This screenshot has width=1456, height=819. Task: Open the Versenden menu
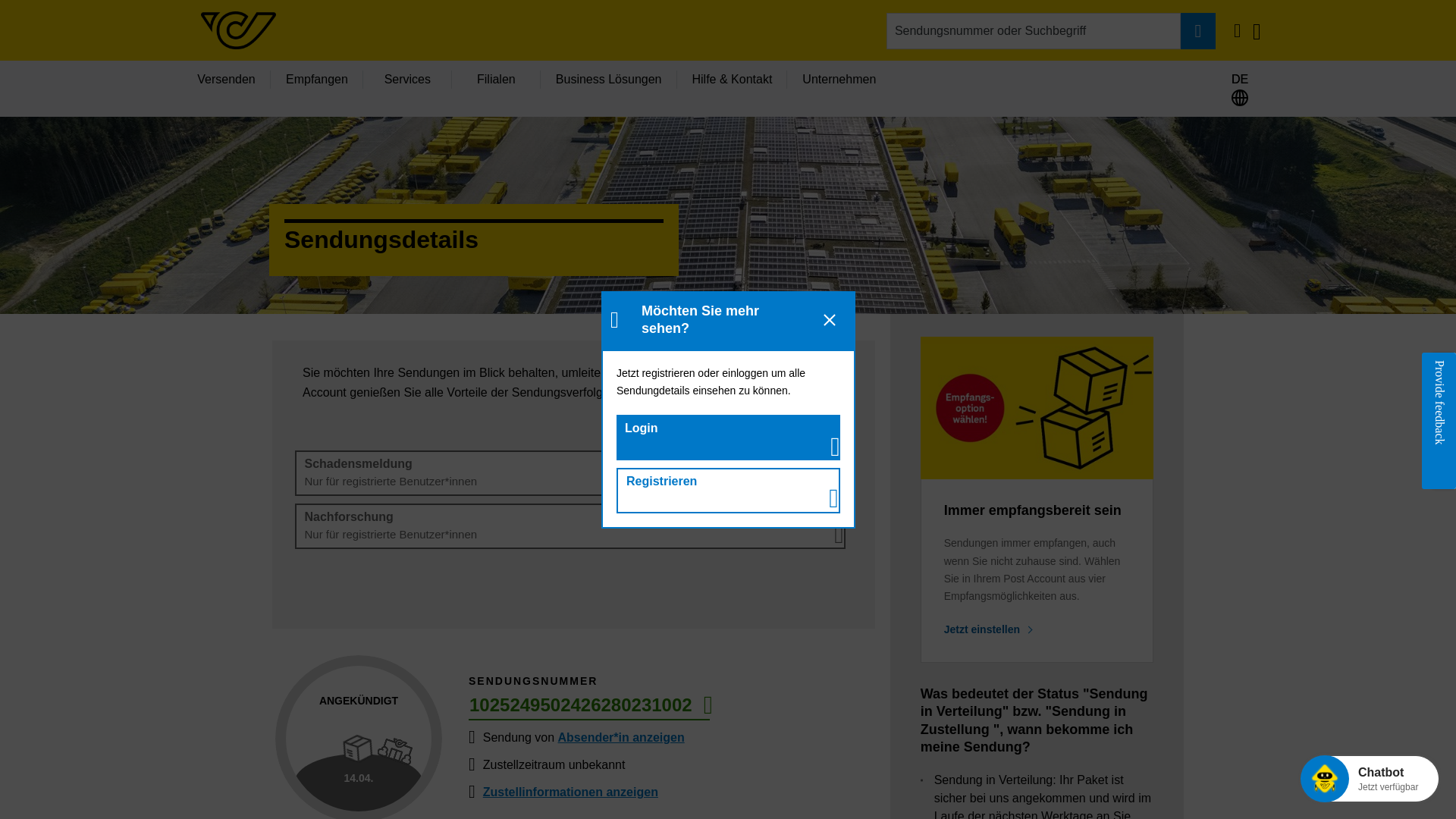pos(226,80)
